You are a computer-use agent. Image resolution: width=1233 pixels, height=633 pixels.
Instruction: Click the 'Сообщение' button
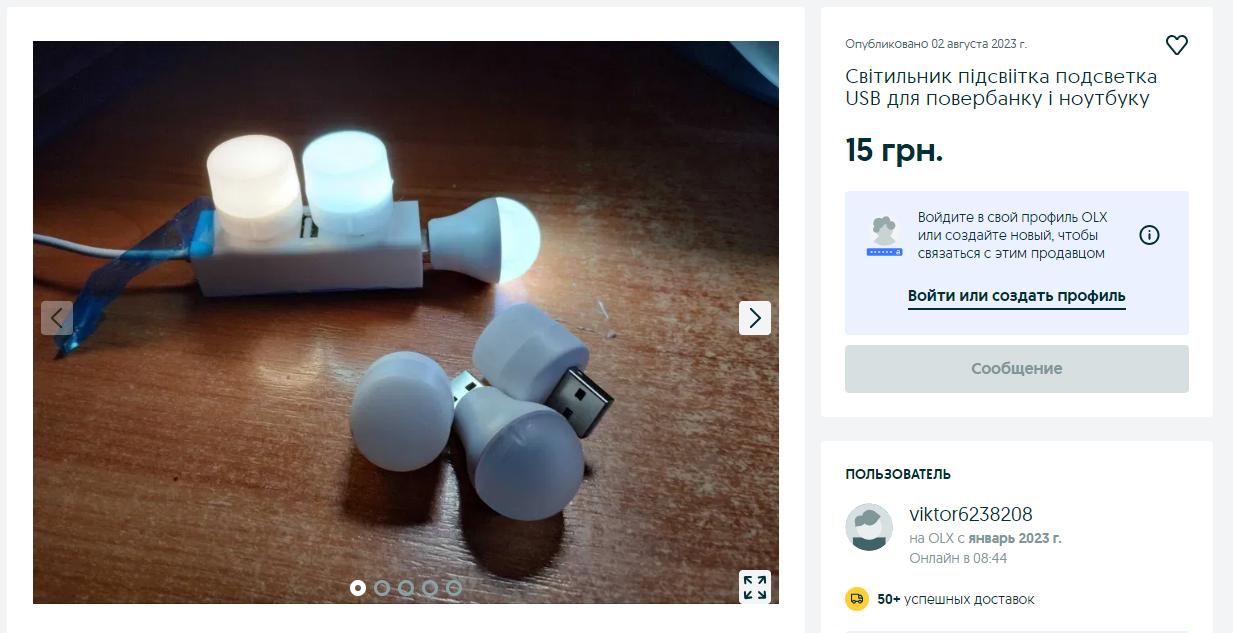[1017, 369]
